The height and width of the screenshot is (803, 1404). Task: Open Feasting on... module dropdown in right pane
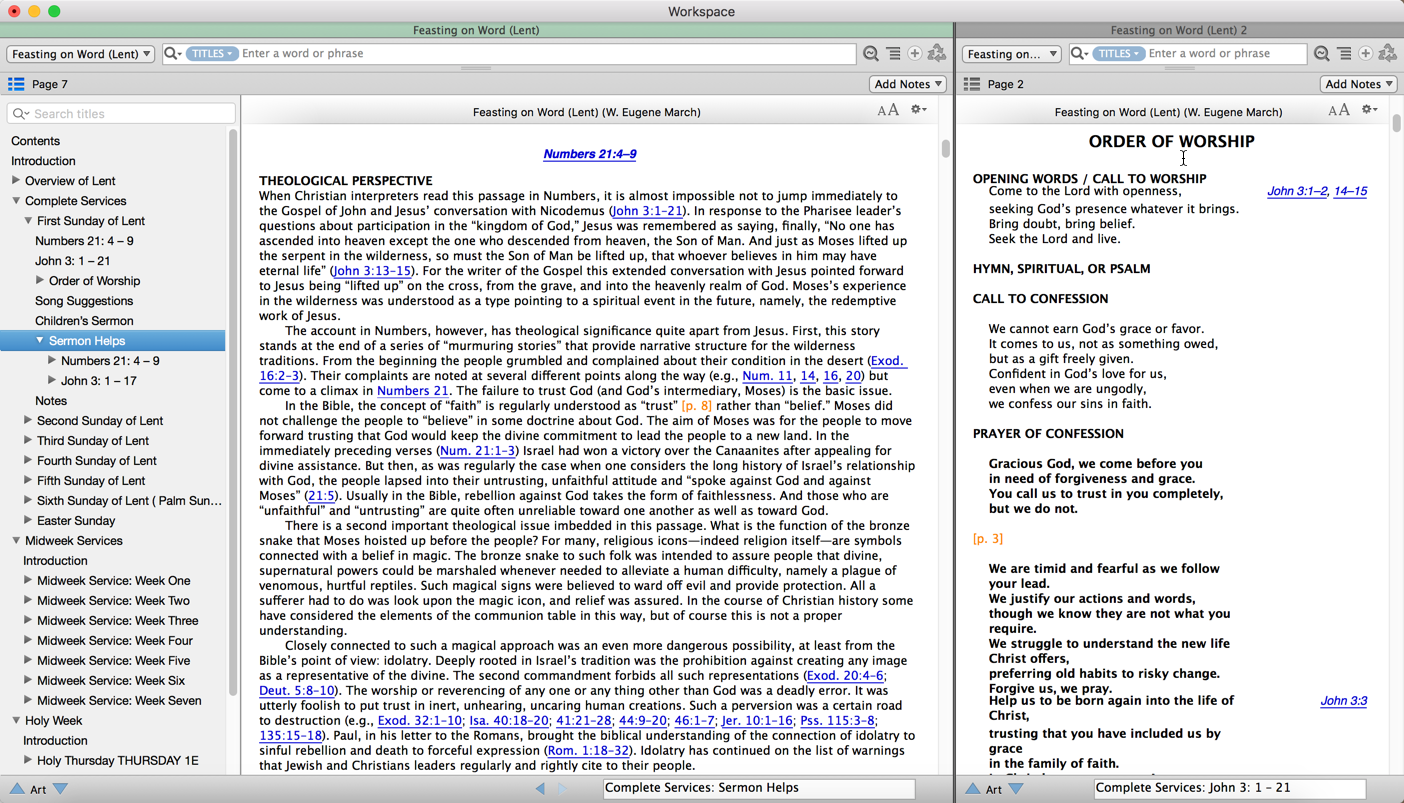[1012, 54]
